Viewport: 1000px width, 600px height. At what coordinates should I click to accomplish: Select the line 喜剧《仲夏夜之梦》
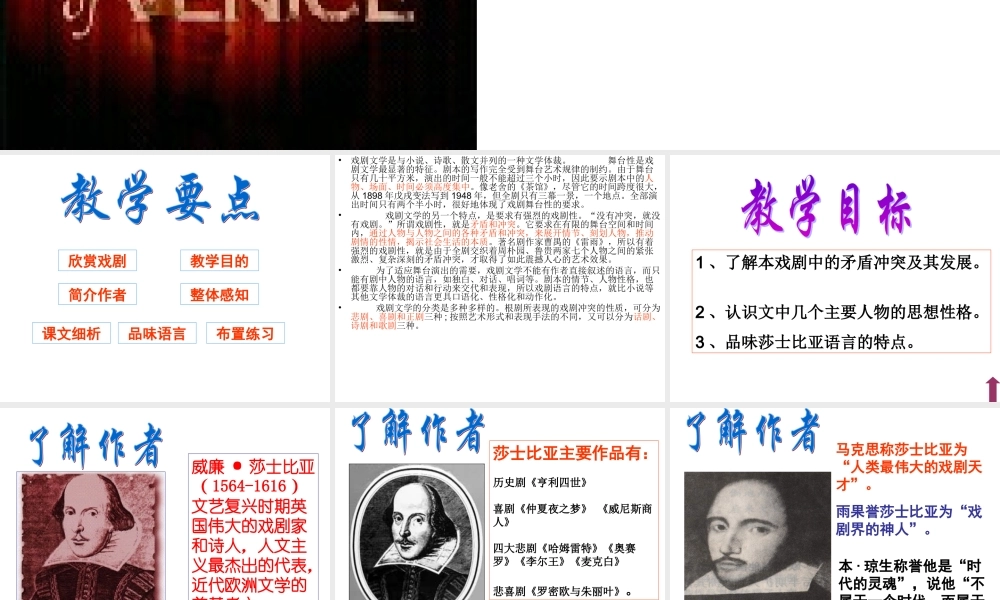540,509
